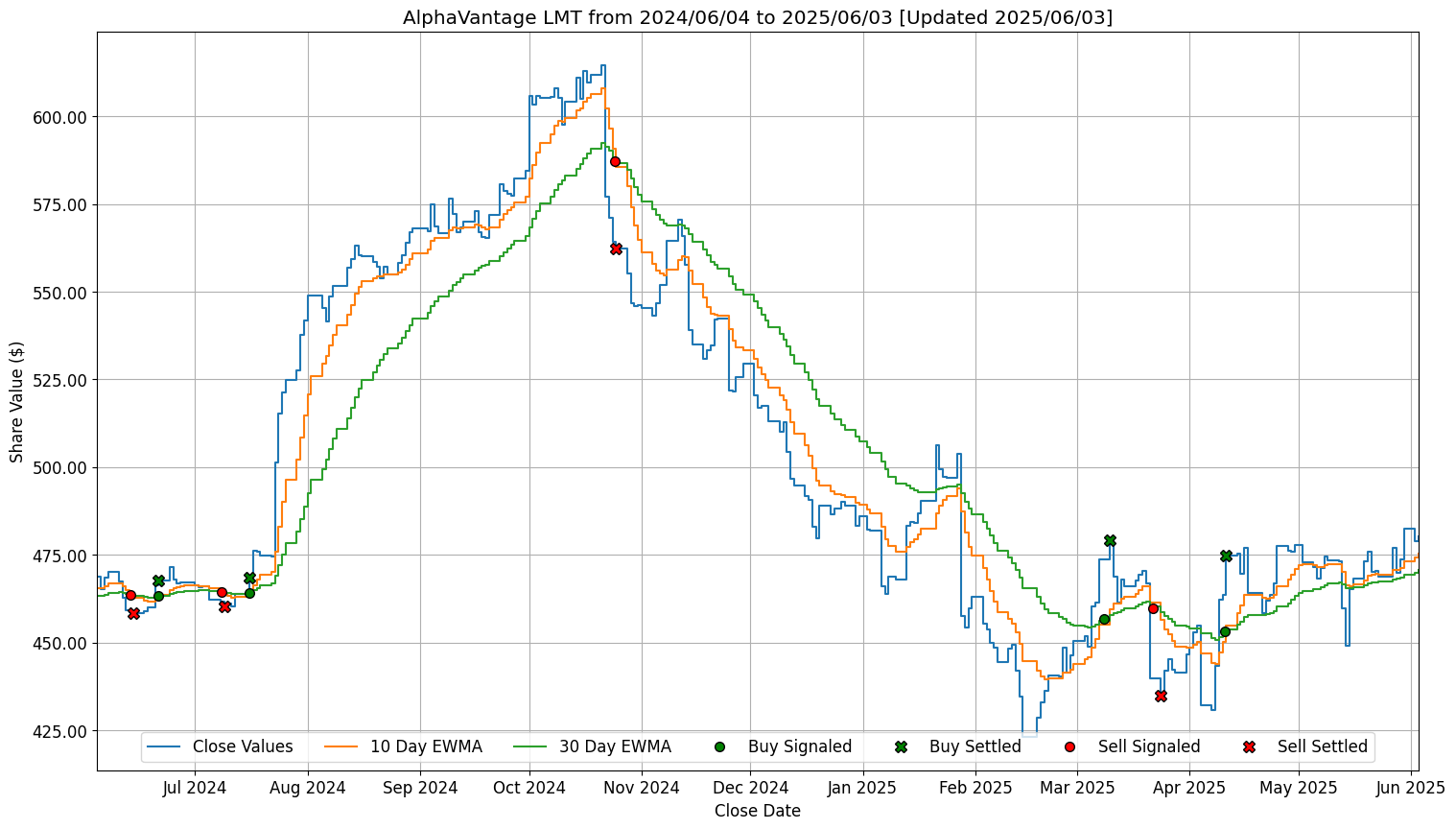Viewport: 1456px width, 829px height.
Task: Click the '600.00' y-axis tick label
Action: point(60,117)
